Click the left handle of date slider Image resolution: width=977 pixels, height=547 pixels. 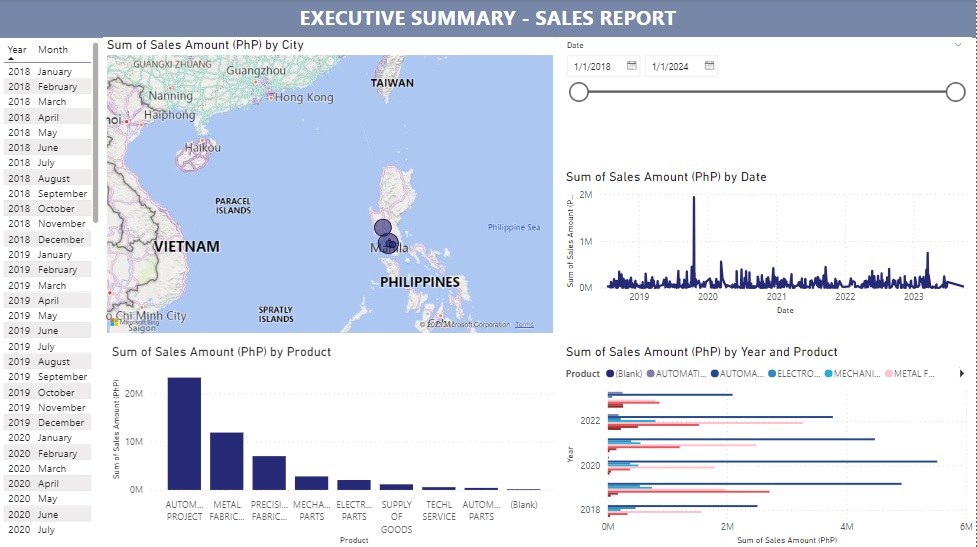[x=578, y=92]
